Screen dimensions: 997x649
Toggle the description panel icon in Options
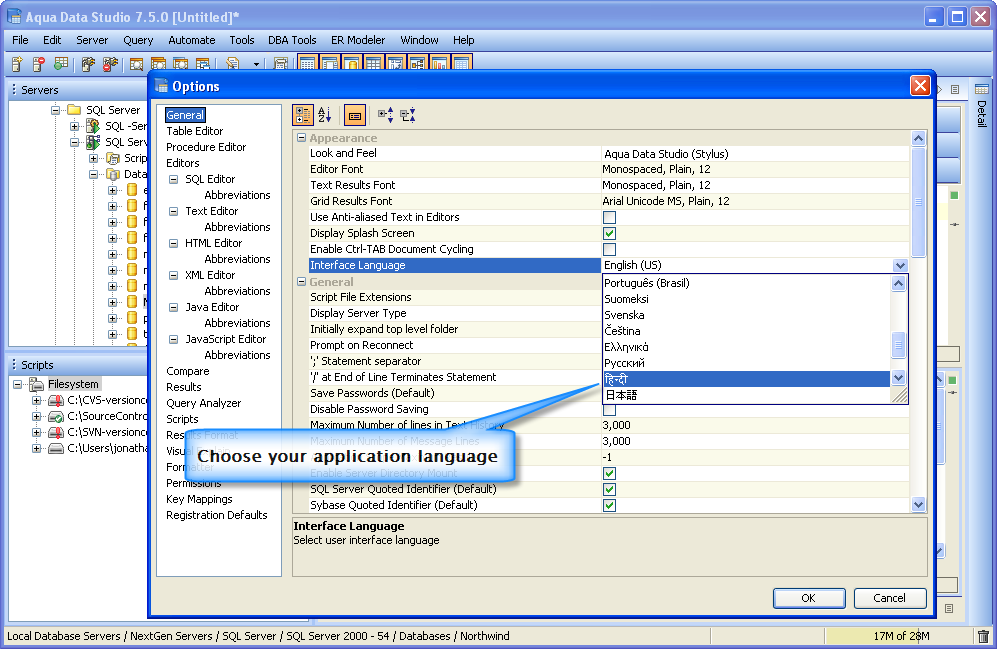point(355,115)
